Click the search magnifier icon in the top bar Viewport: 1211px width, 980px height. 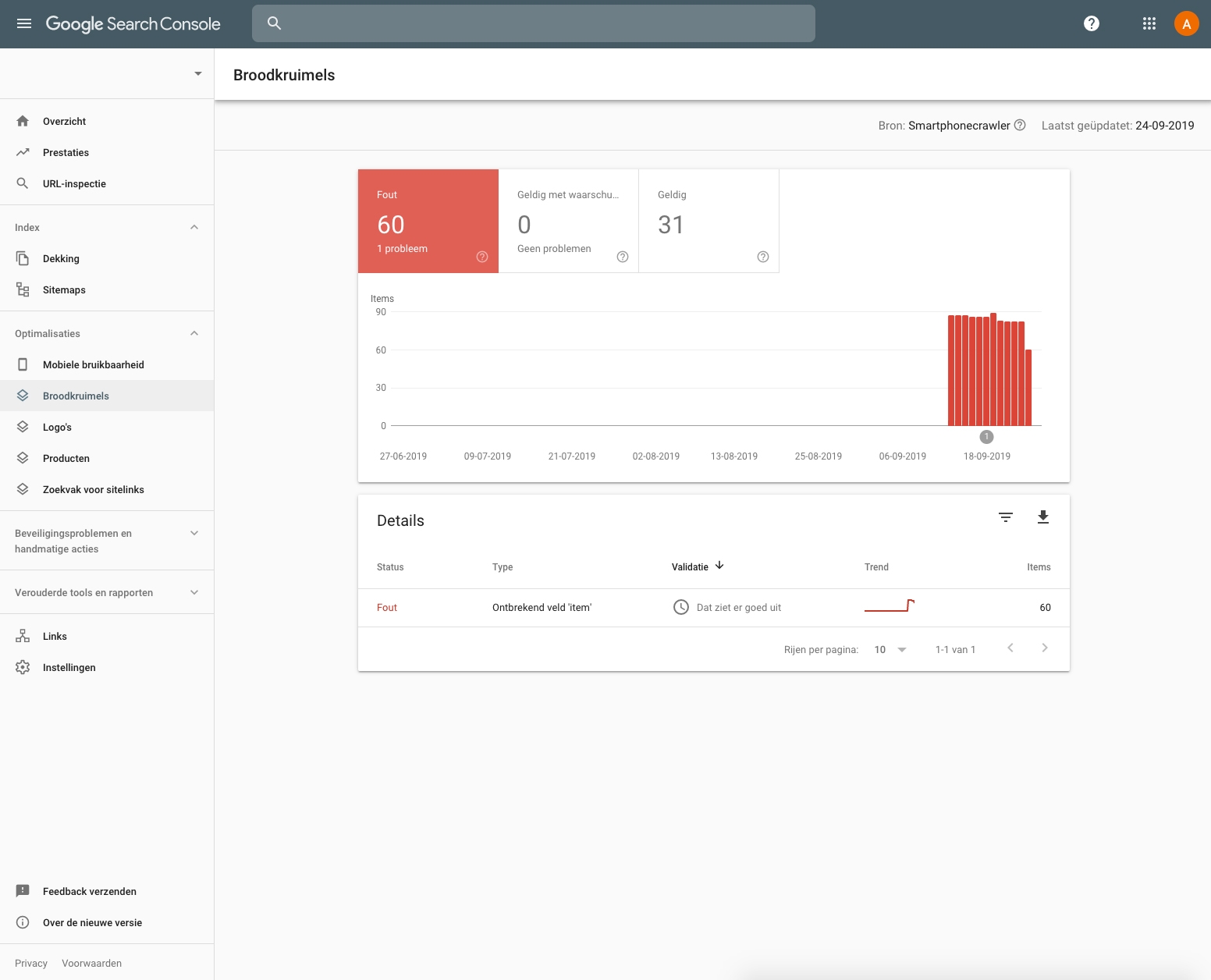tap(274, 23)
